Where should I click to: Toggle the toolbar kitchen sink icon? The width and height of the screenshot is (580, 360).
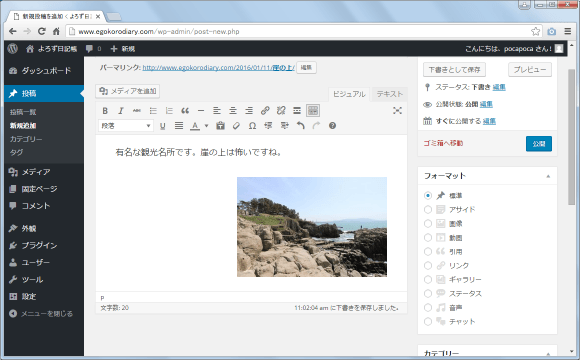pos(313,111)
